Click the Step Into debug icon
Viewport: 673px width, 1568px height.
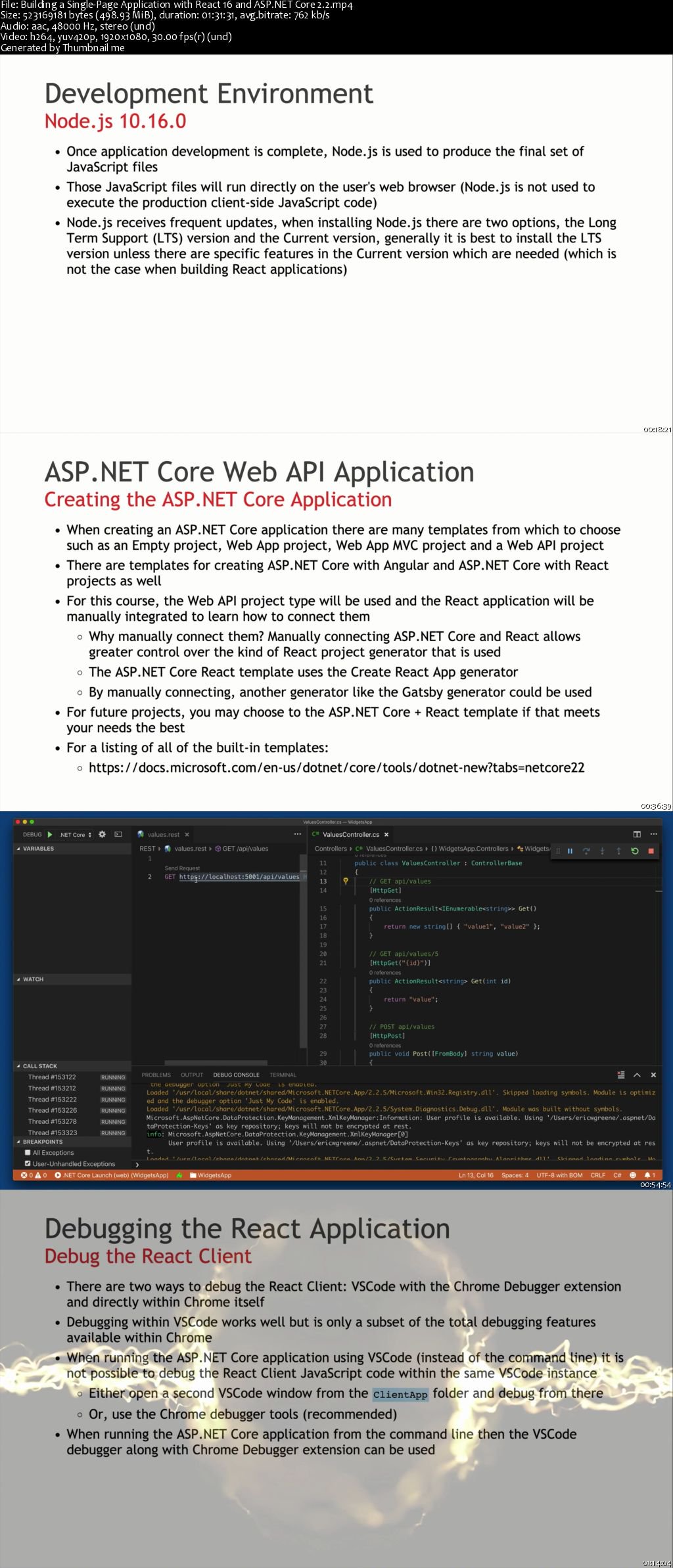[x=602, y=851]
